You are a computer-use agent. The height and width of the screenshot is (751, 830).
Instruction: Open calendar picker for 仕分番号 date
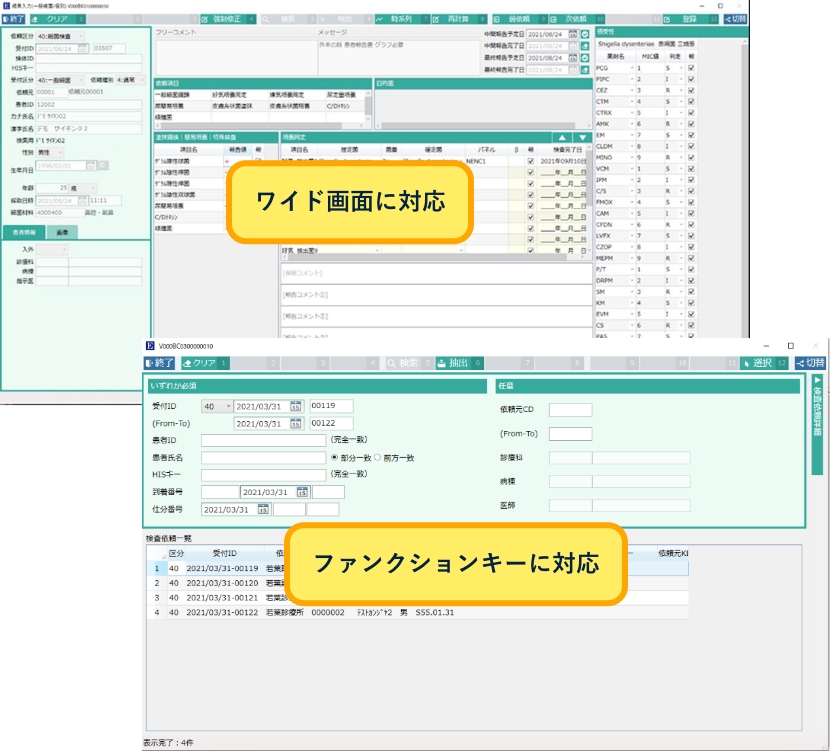point(264,509)
